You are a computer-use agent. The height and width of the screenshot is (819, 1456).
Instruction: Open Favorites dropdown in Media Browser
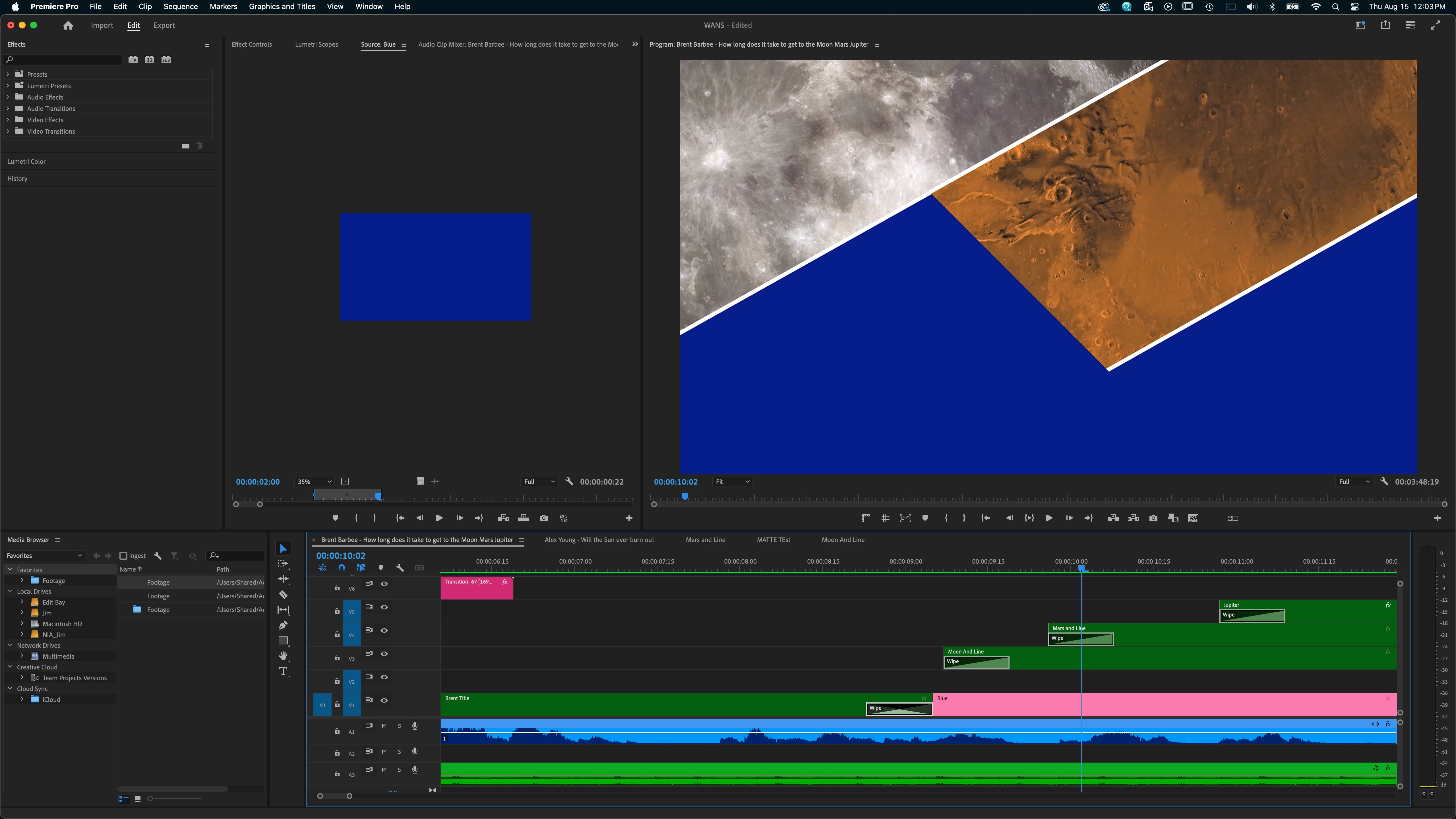pyautogui.click(x=44, y=556)
